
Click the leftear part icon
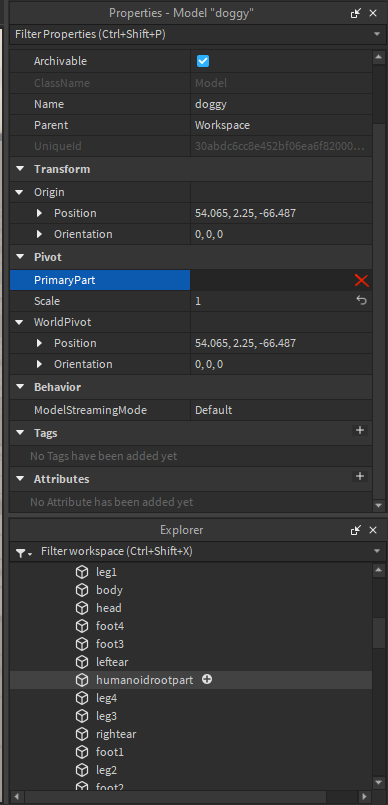tap(82, 662)
